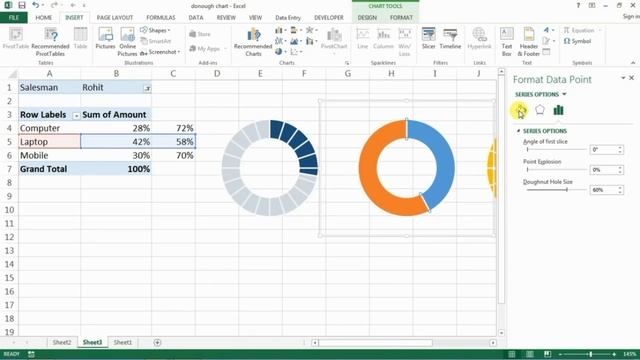Open the FILE tab
640x360 pixels.
coord(14,18)
